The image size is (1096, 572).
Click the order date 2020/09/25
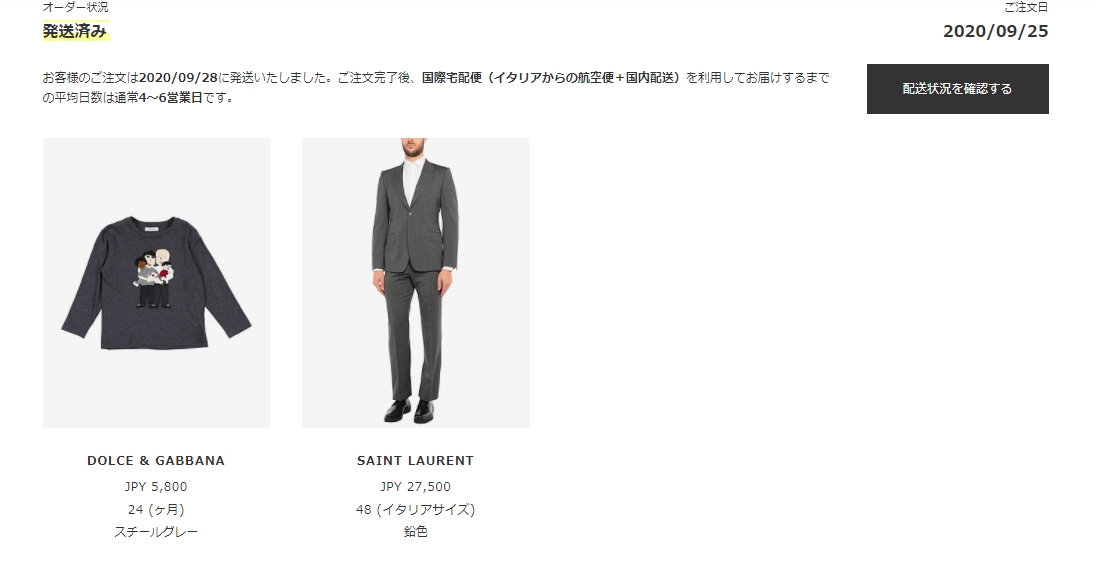click(x=995, y=31)
